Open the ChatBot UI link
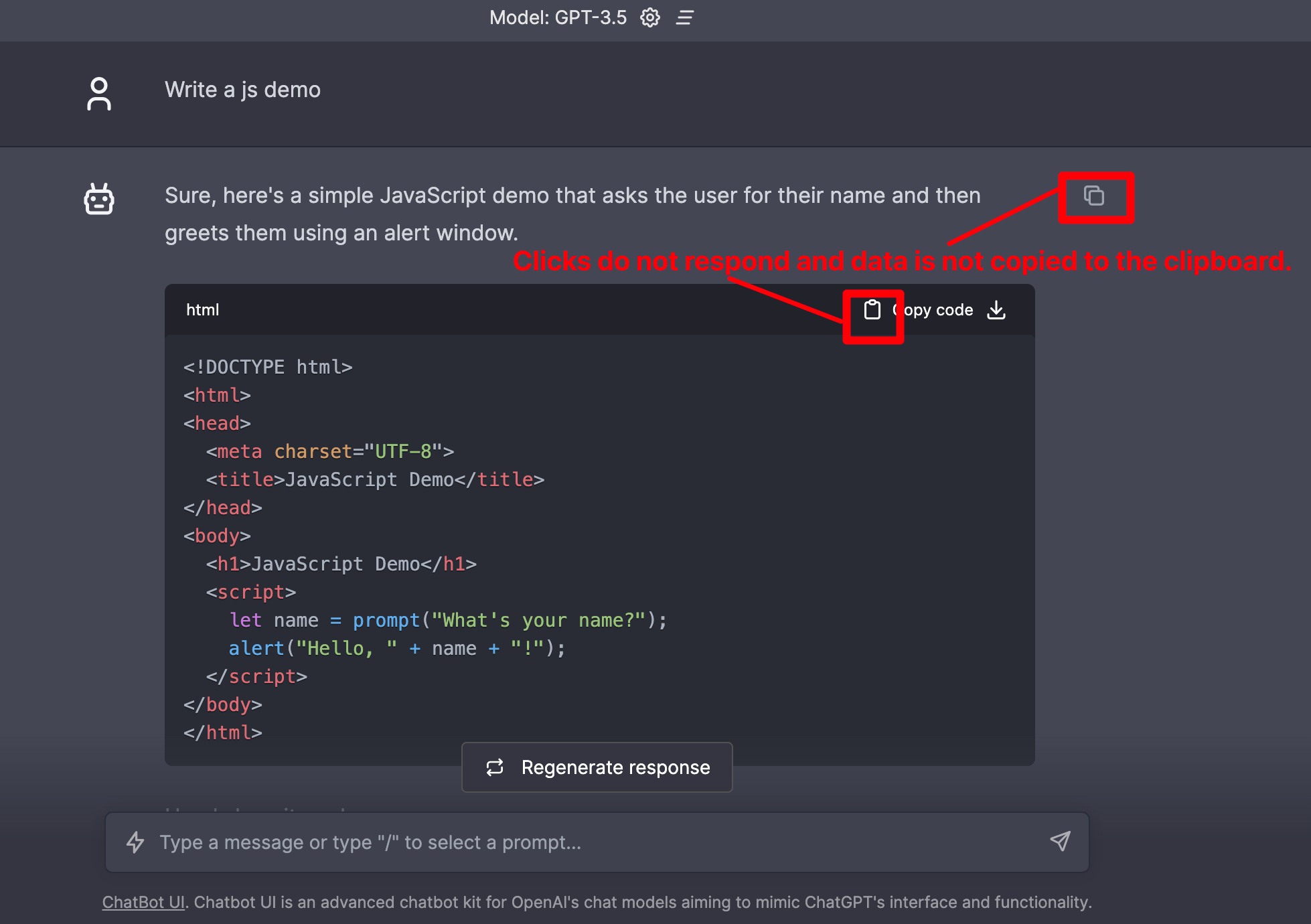The height and width of the screenshot is (924, 1311). pos(143,903)
